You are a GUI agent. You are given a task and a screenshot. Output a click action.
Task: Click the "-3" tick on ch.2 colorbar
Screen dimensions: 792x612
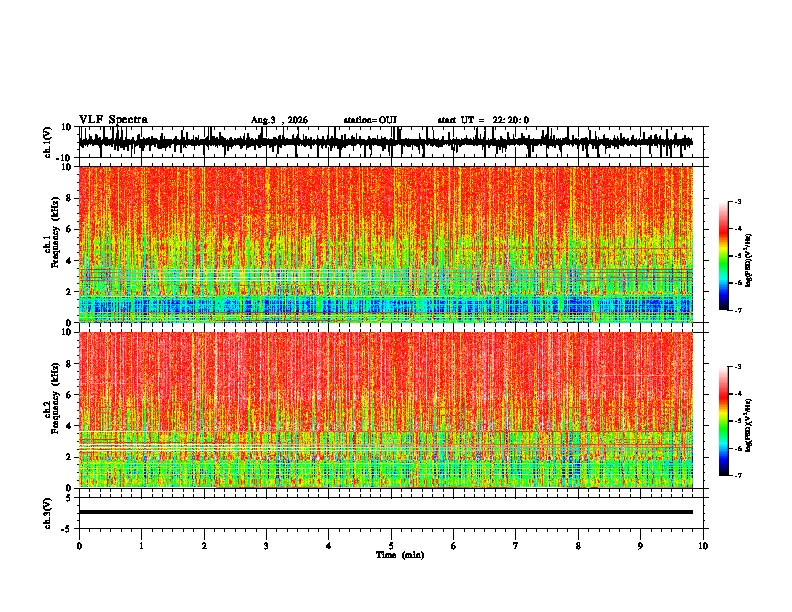[738, 367]
